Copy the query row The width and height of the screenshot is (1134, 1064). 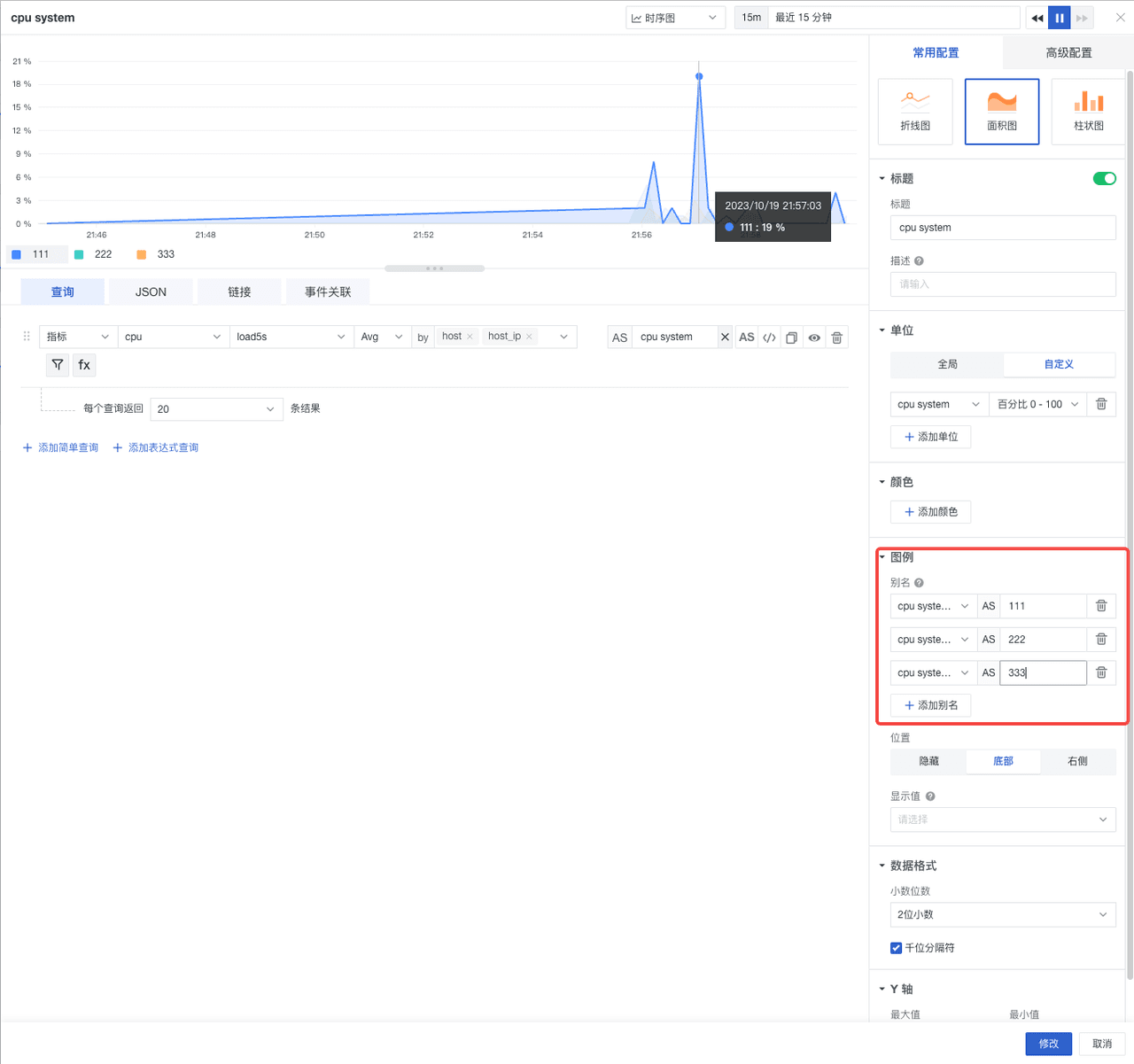791,337
